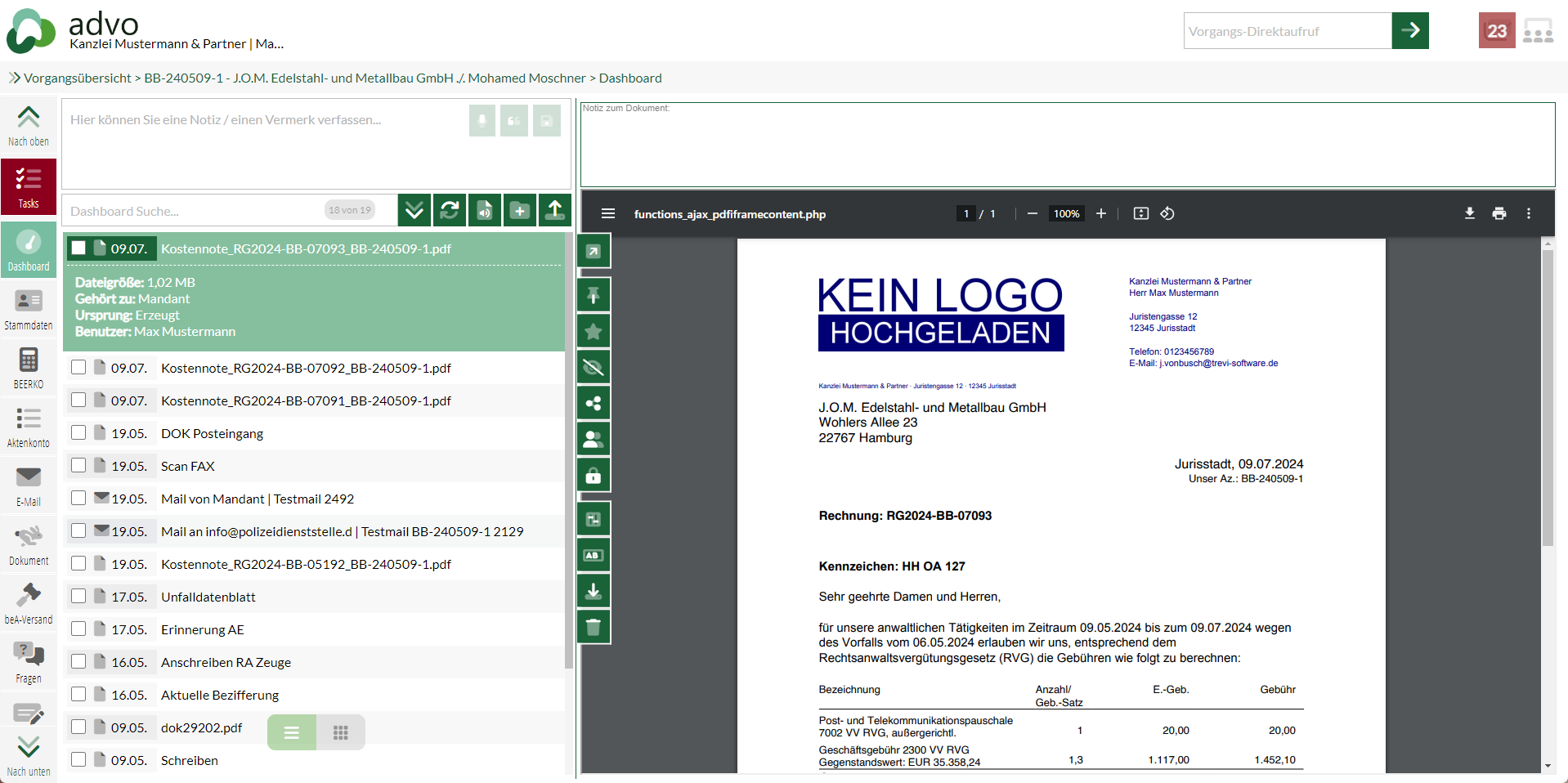Click into the Vorgangs-Direktaufruf input field

pyautogui.click(x=1287, y=31)
